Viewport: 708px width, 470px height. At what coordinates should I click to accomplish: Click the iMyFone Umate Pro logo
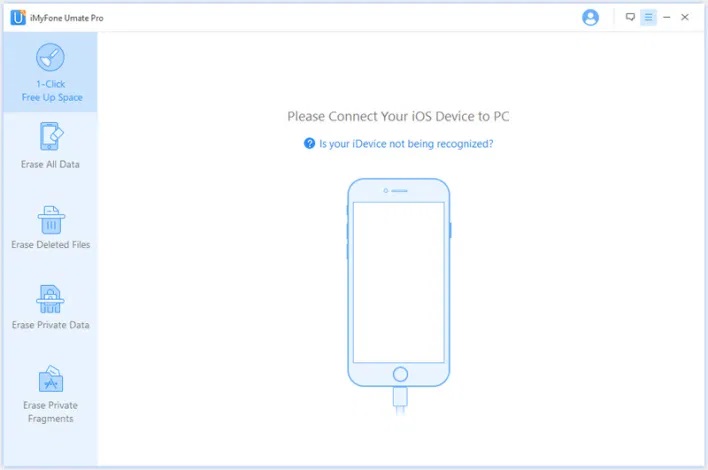18,18
